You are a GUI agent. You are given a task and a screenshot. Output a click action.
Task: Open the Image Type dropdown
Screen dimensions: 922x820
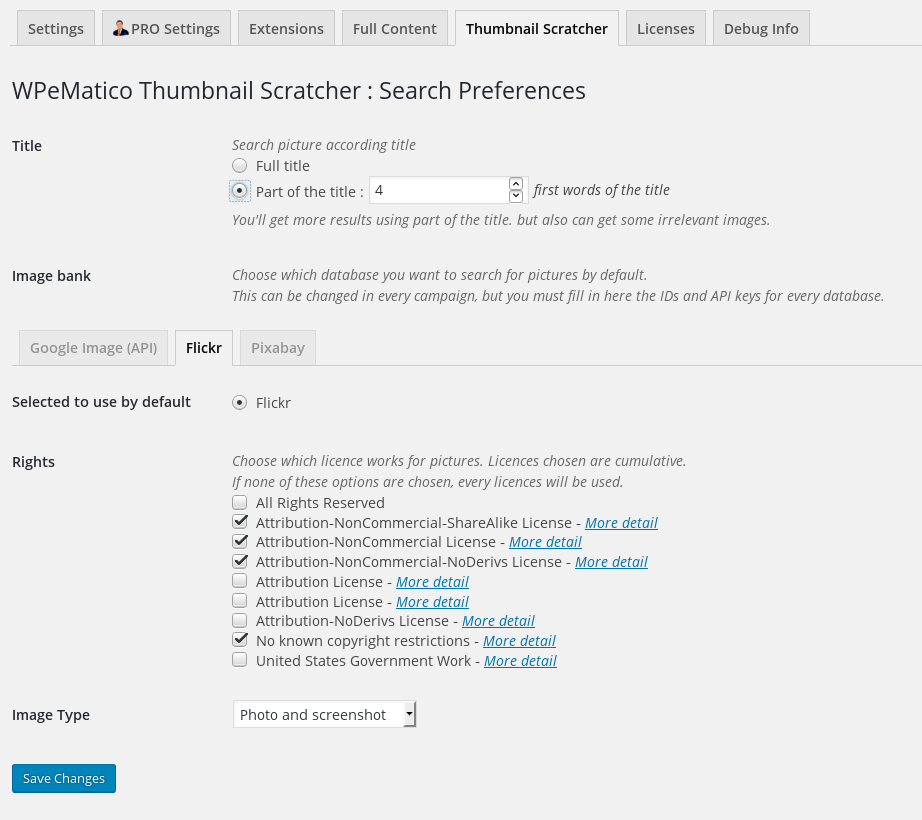(325, 714)
